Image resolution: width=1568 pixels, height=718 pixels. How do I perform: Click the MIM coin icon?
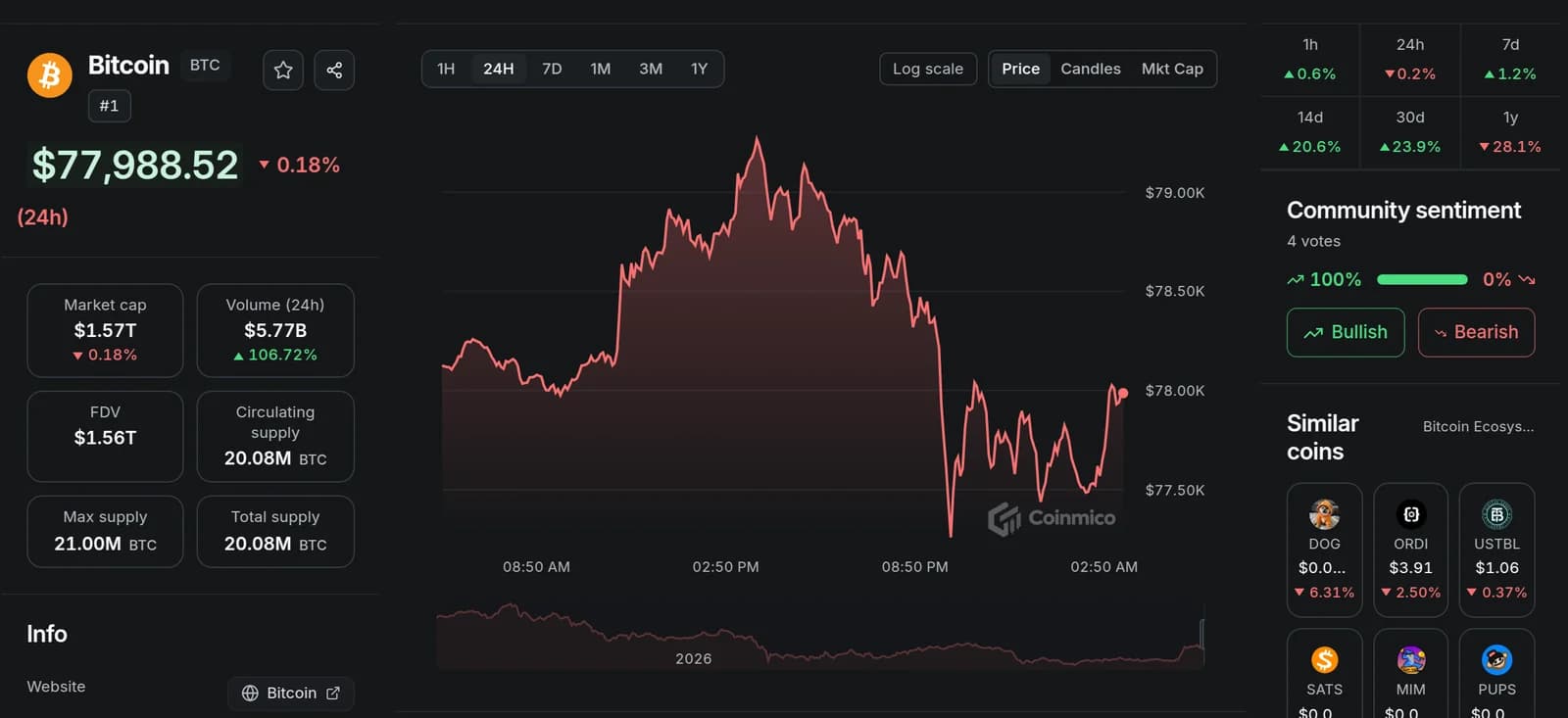(x=1410, y=660)
